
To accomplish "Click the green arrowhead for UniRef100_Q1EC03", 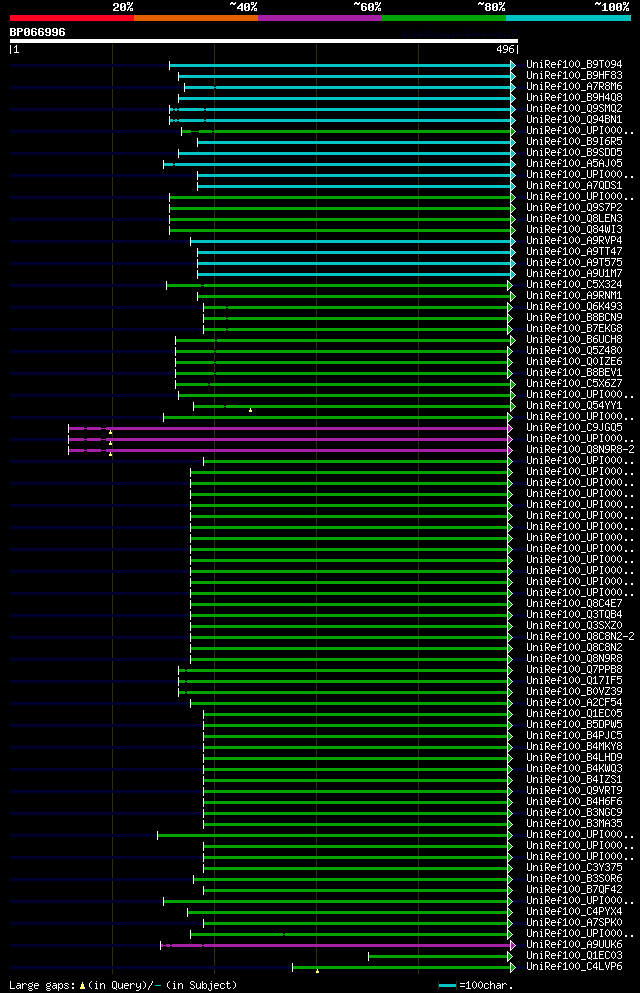I will pos(510,956).
